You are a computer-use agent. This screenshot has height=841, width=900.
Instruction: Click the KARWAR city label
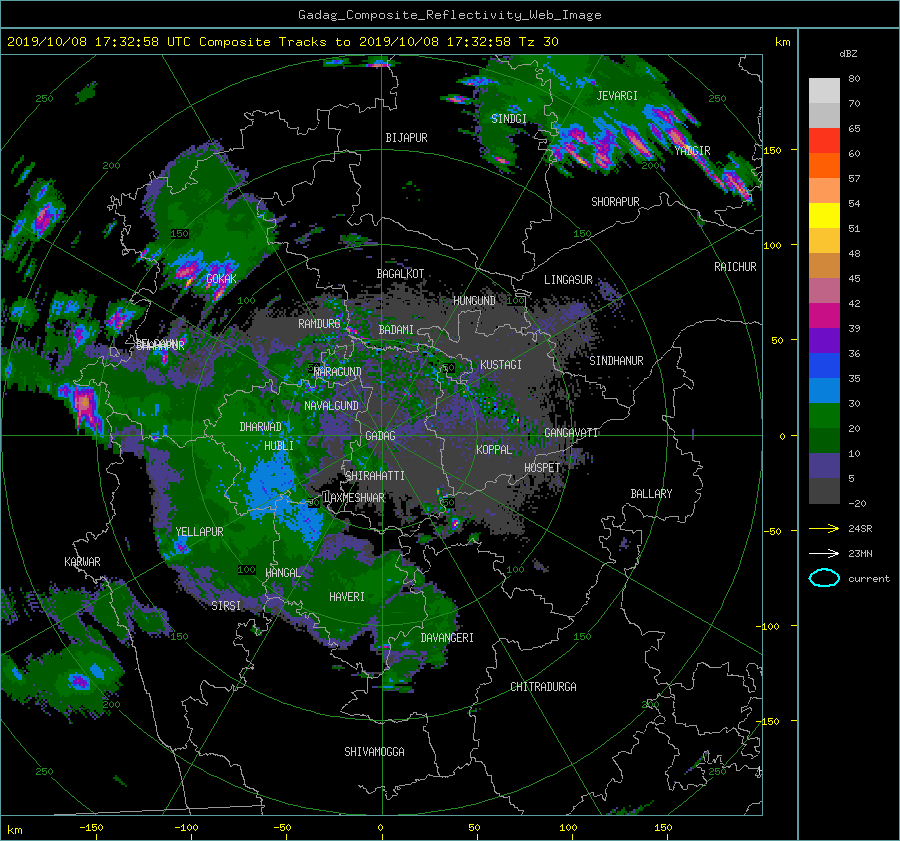[82, 562]
